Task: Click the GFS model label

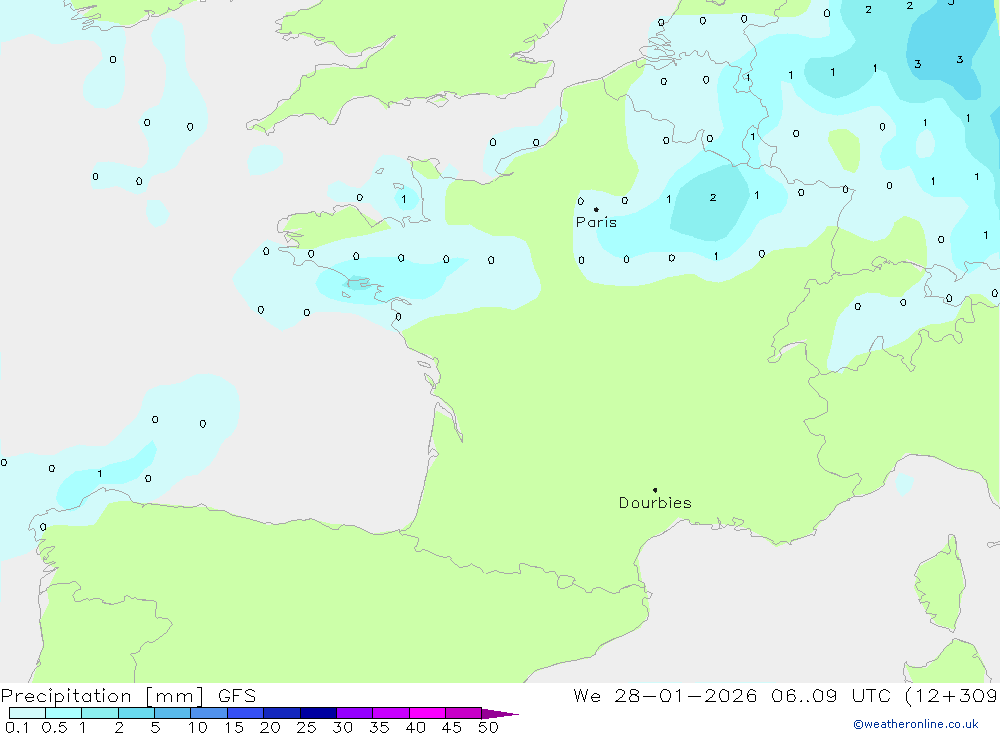Action: (237, 695)
